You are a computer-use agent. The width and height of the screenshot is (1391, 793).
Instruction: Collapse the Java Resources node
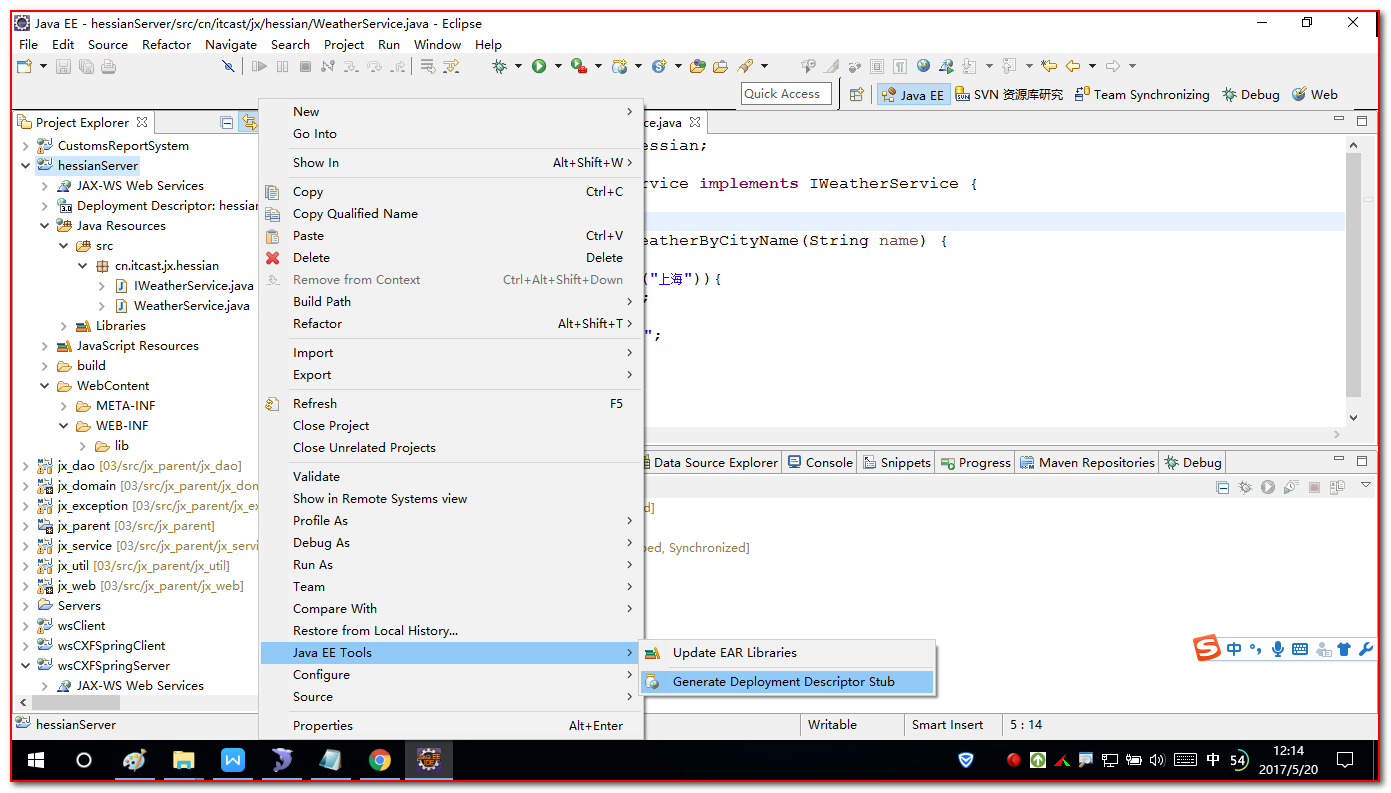(45, 226)
